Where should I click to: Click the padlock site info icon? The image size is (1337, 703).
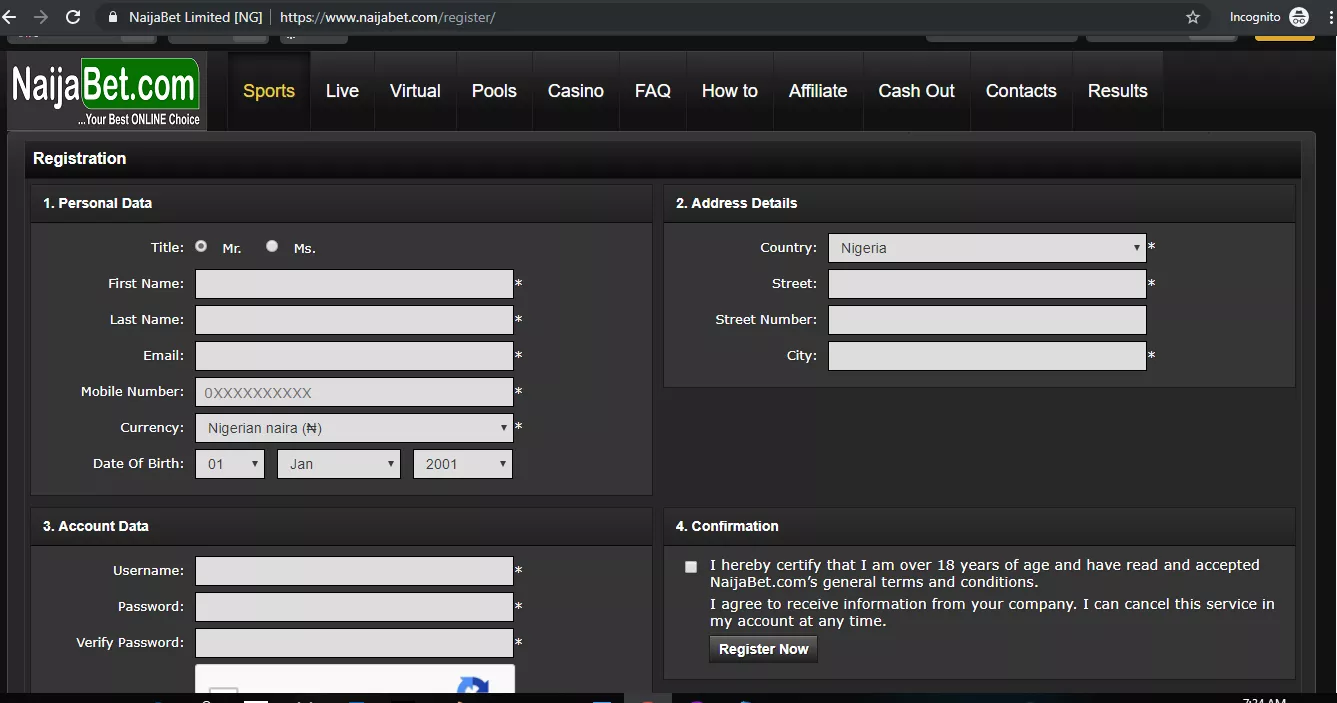click(111, 17)
